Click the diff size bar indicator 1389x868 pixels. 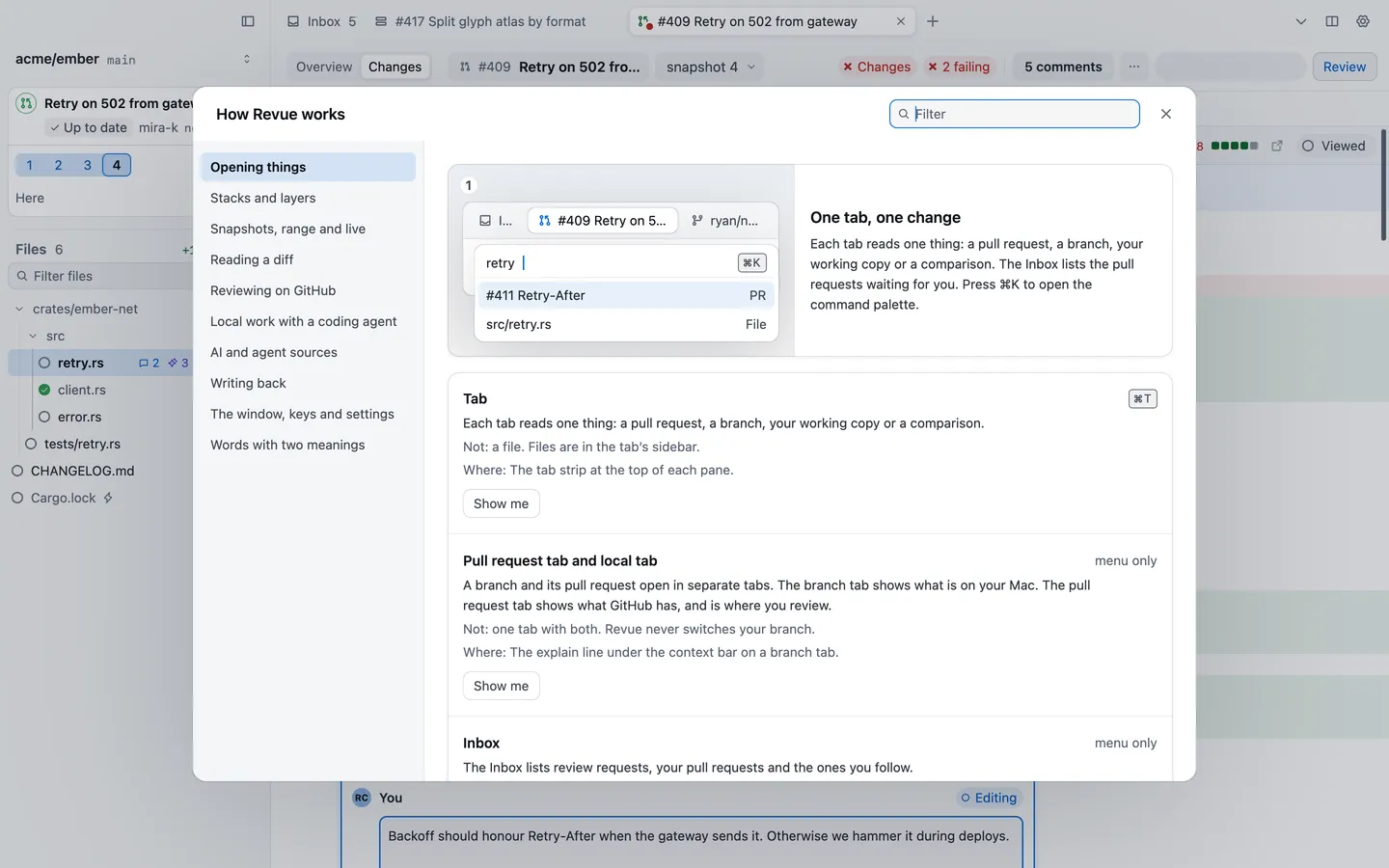coord(1235,146)
